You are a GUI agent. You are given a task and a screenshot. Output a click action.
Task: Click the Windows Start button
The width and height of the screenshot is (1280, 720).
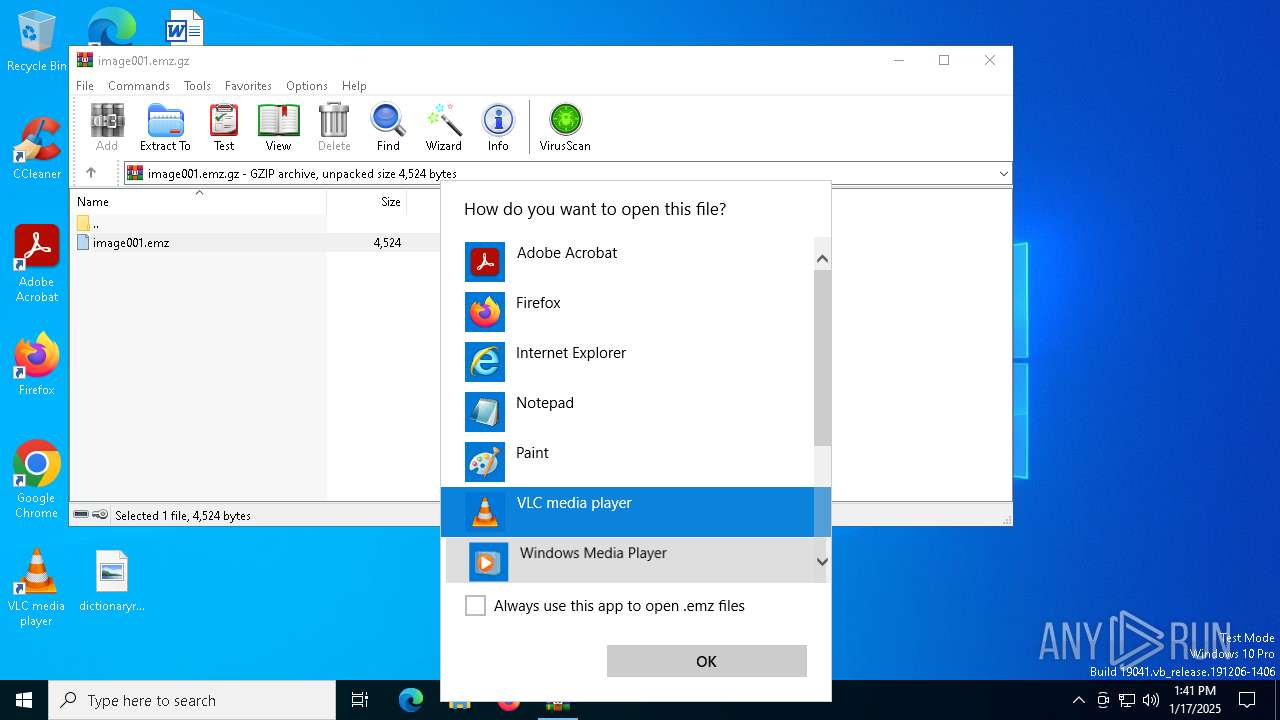[x=24, y=700]
